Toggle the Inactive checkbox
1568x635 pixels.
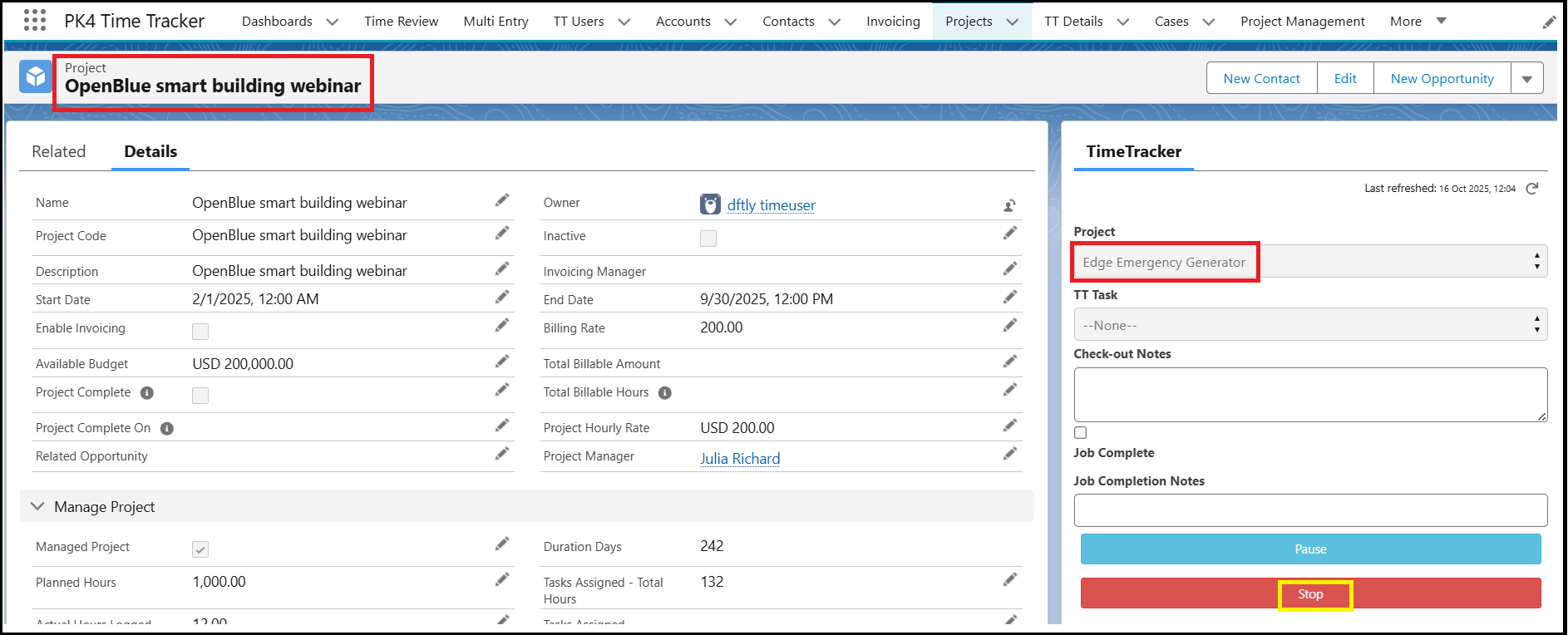pos(708,239)
